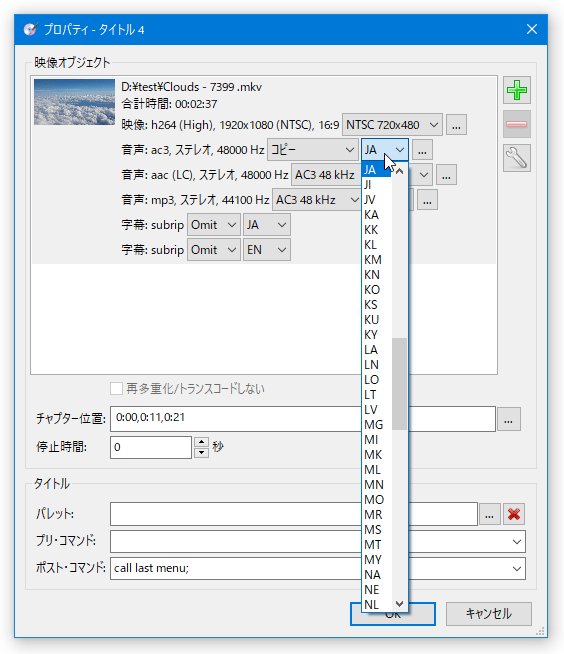Image resolution: width=564 pixels, height=654 pixels.
Task: Open the JA subtitle language dropdown
Action: pos(267,225)
